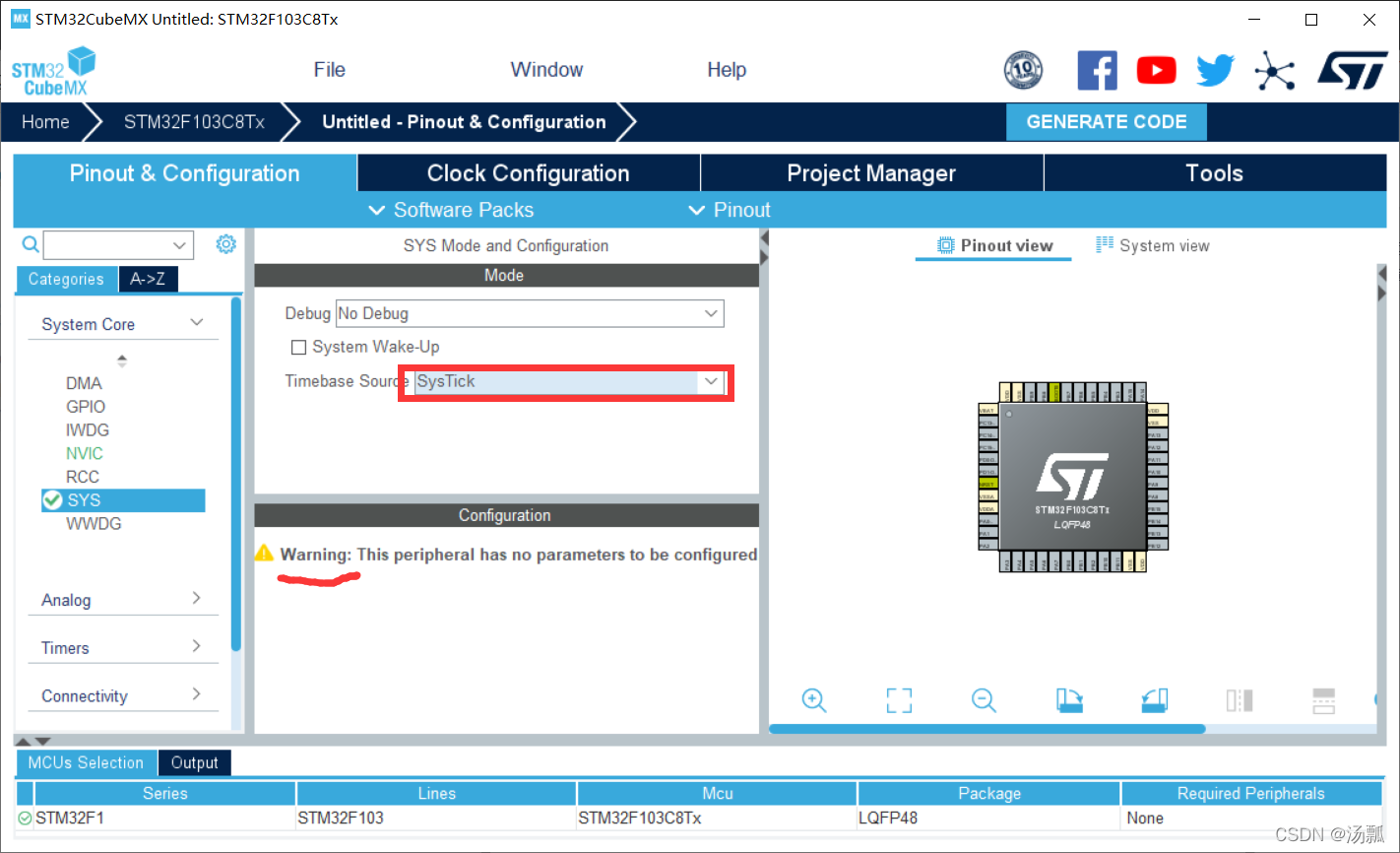Click Untitled - Pinout & Configuration breadcrumb
Screen dimensions: 1400x853
tap(464, 122)
